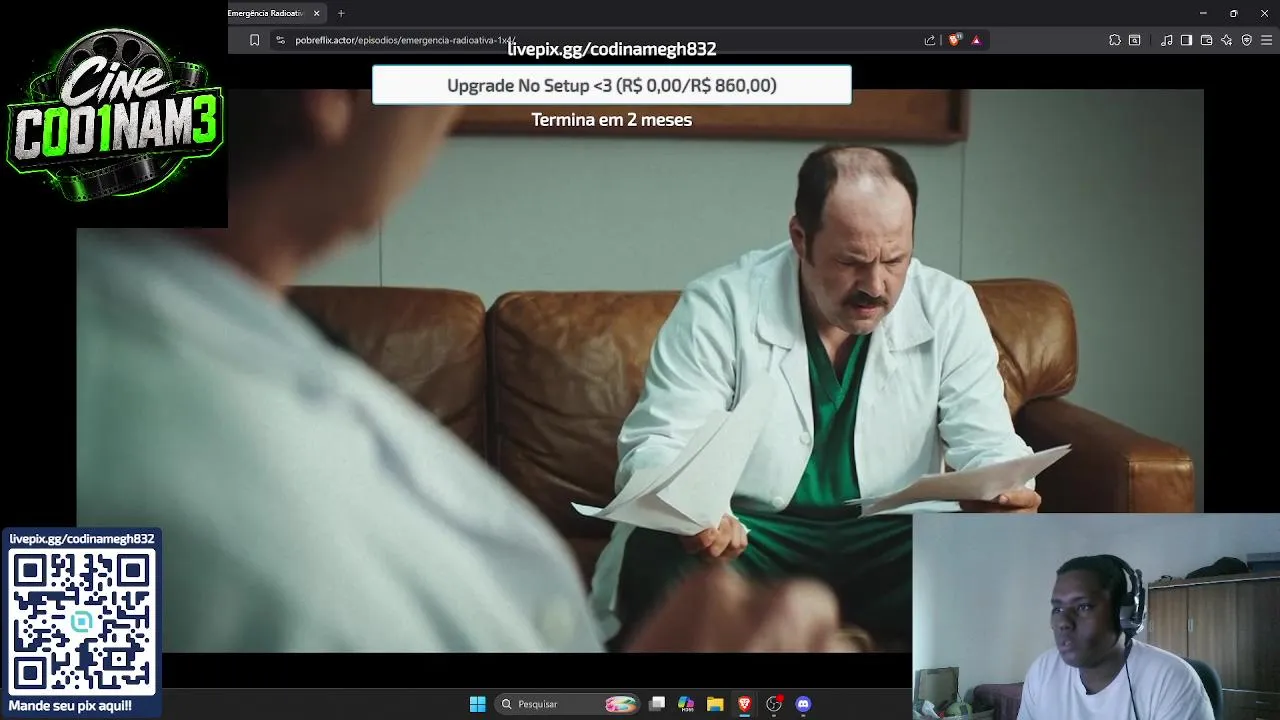Click the video playing in the browser
The width and height of the screenshot is (1280, 720).
pyautogui.click(x=640, y=370)
